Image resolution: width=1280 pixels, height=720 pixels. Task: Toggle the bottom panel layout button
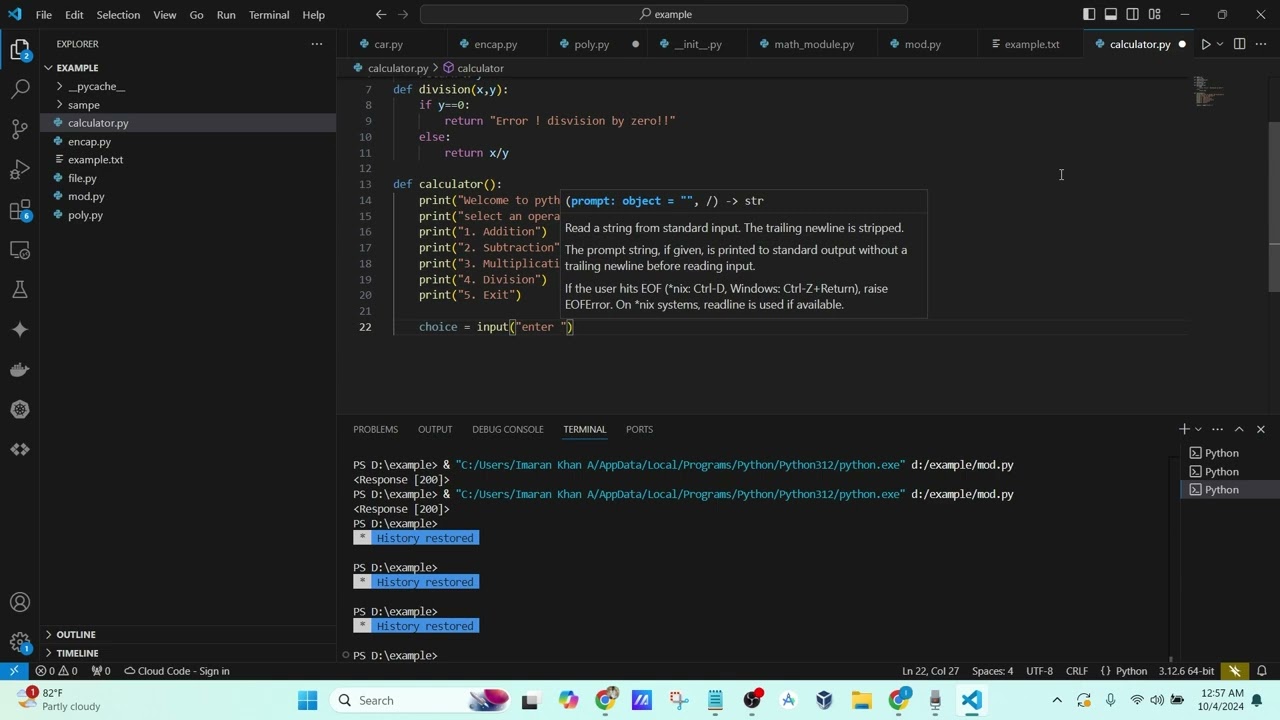1111,14
